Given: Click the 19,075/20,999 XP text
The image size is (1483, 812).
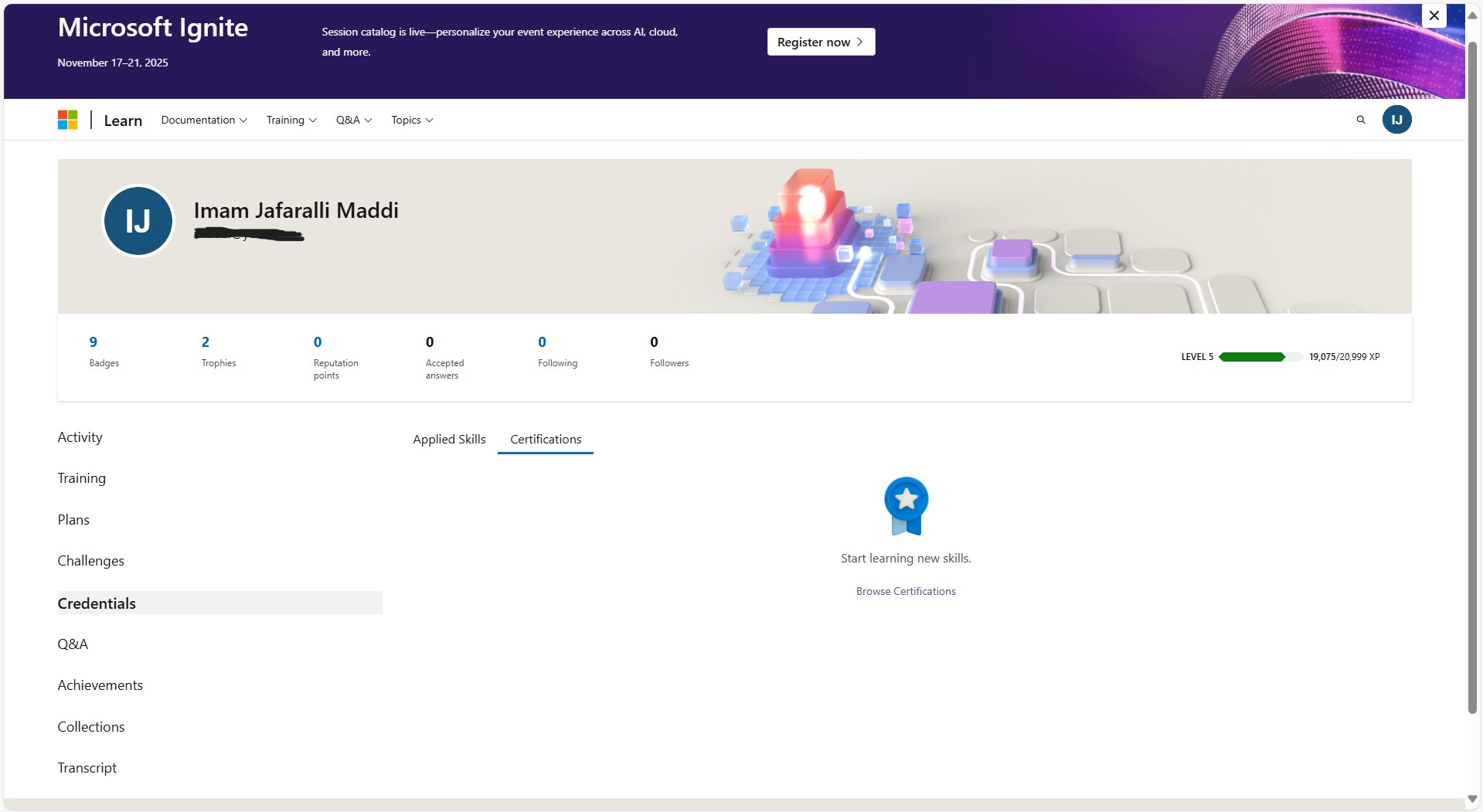Looking at the screenshot, I should click(x=1344, y=357).
